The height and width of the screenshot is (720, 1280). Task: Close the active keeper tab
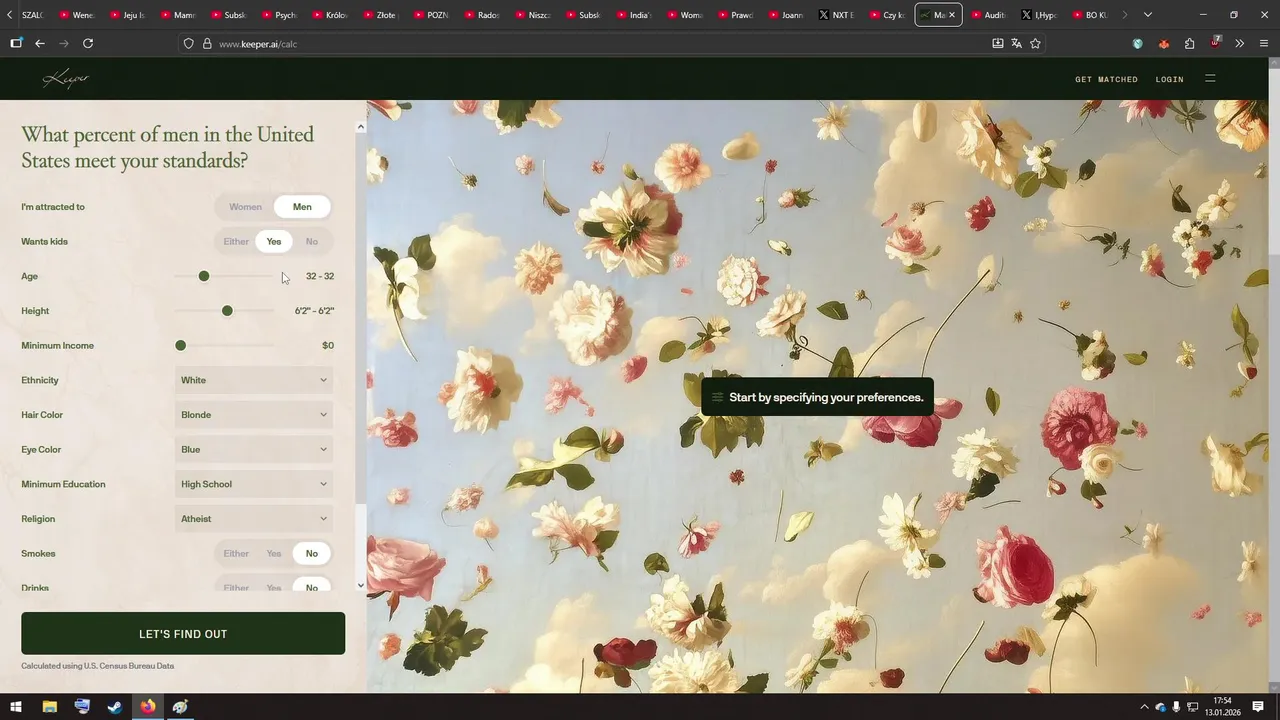pos(952,15)
